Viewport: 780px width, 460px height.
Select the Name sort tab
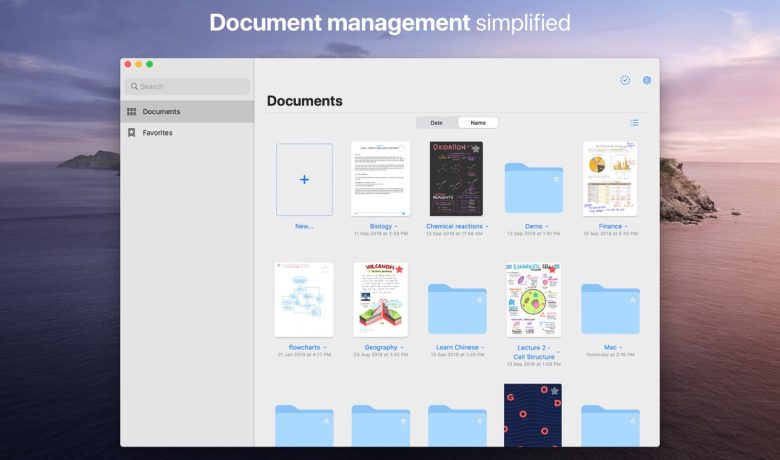point(478,123)
